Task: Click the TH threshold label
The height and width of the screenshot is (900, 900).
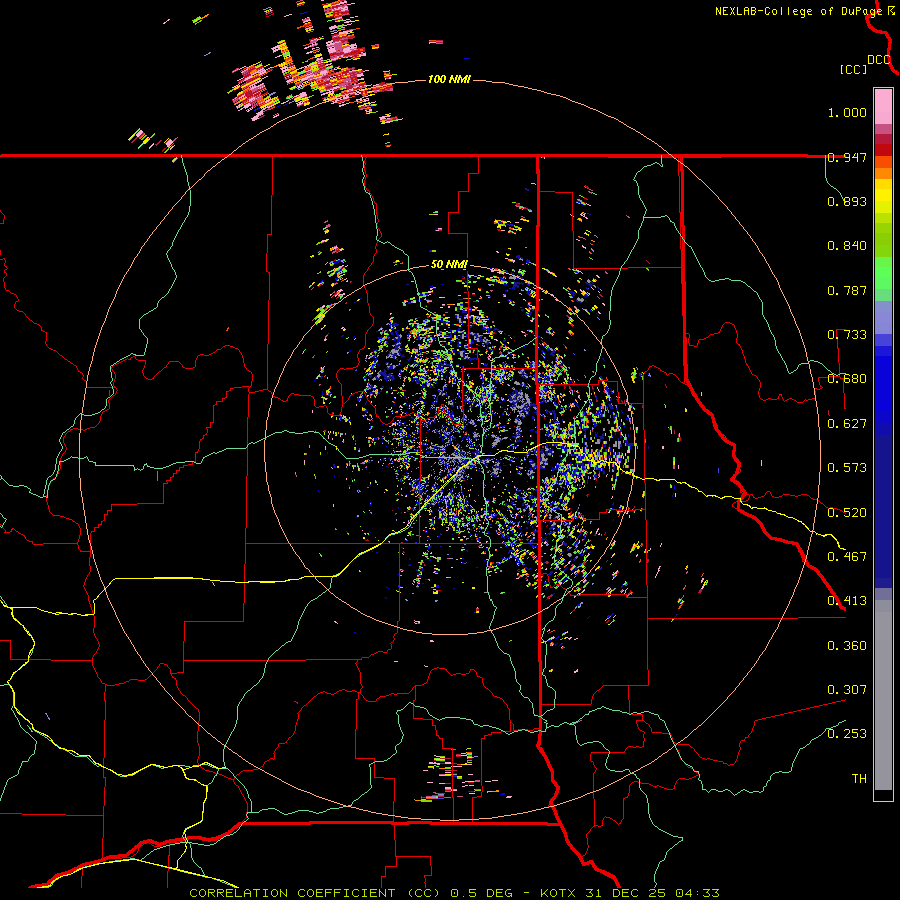Action: (859, 779)
